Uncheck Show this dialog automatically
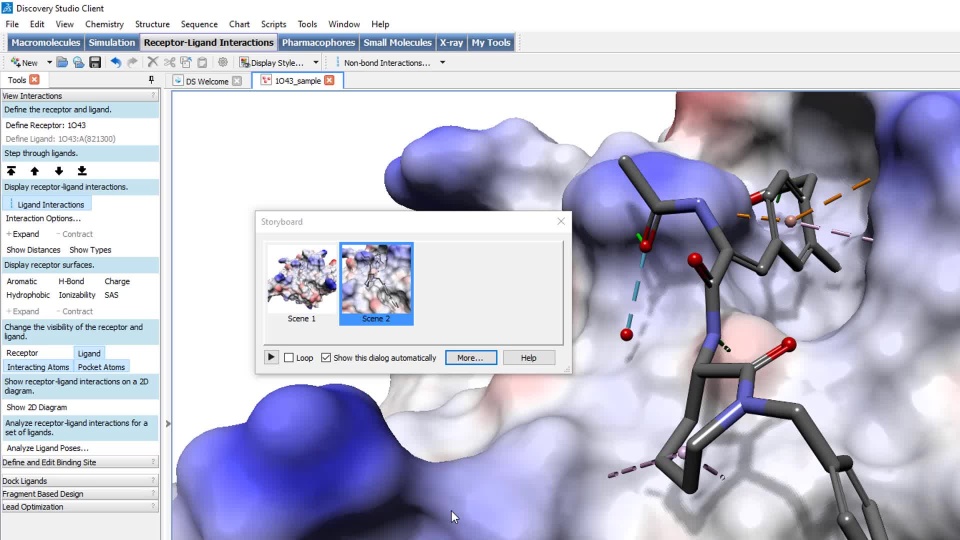960x540 pixels. coord(326,358)
